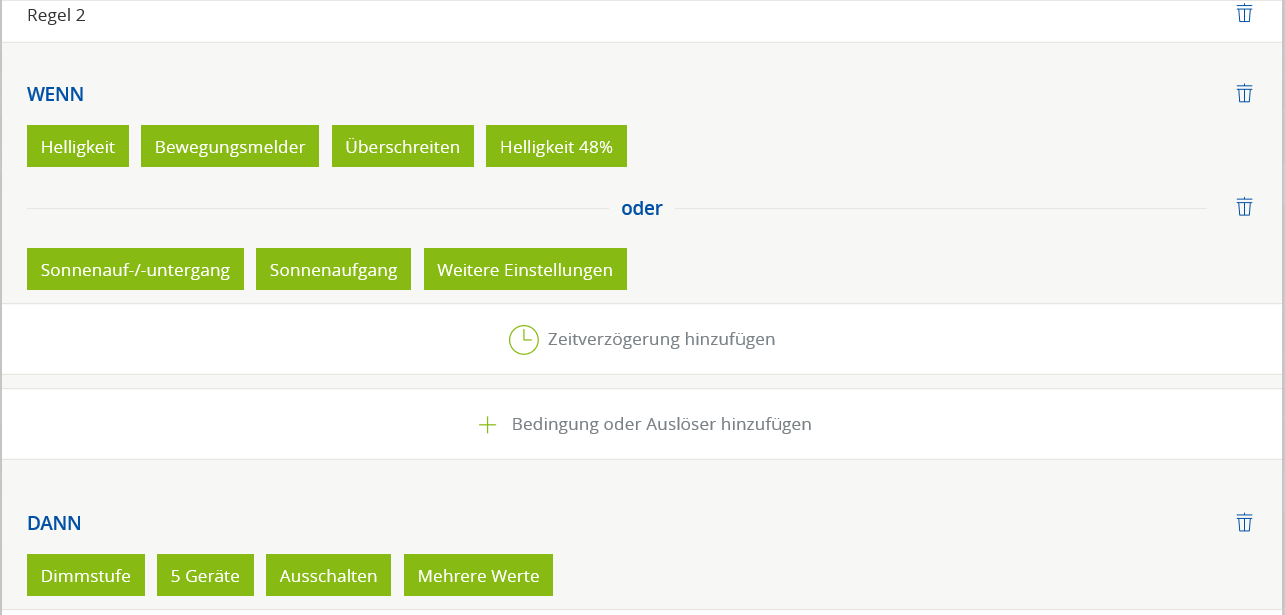Click Zeitverzögerung hinzufügen
Screen dimensions: 1285x615
point(661,339)
